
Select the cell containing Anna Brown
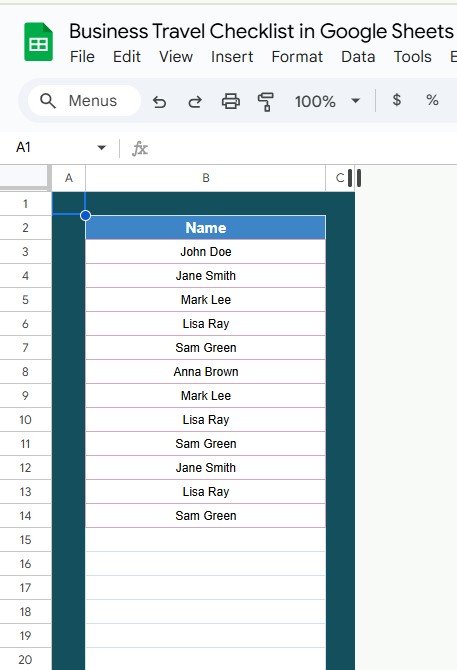click(x=205, y=372)
